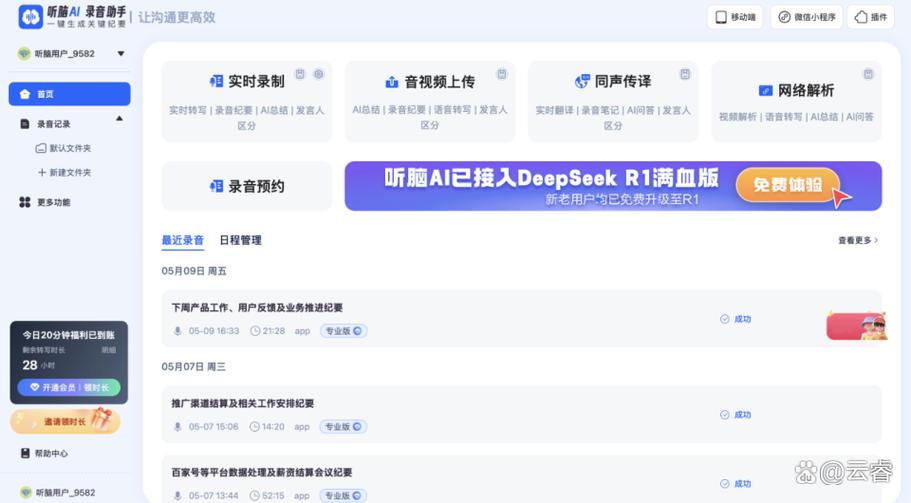The image size is (911, 503).
Task: Click microphone icon on 05-07 15:06 recording
Action: coord(178,426)
